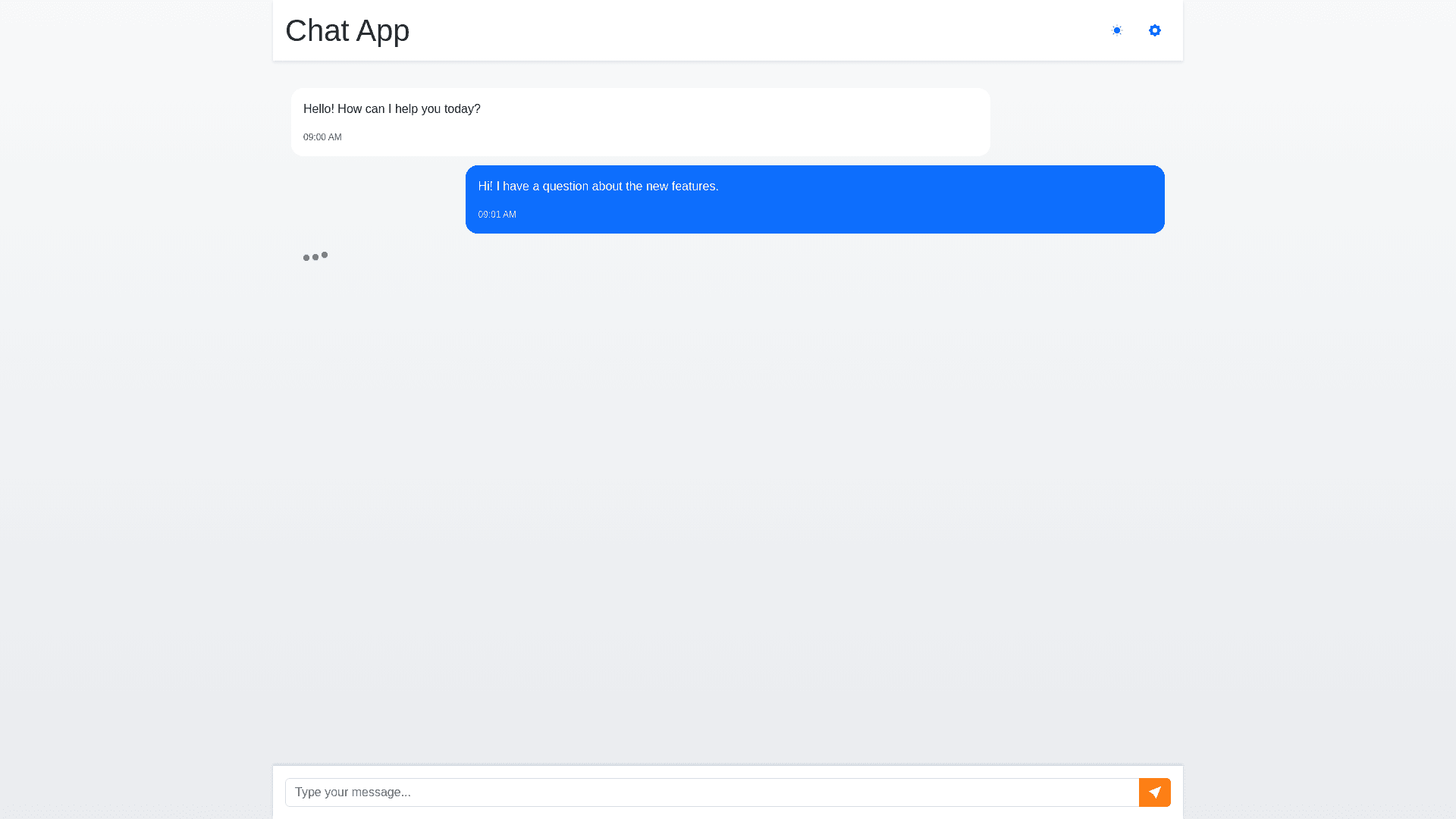The image size is (1456, 819).
Task: Click the header's blank space left of the sun icon
Action: click(758, 30)
